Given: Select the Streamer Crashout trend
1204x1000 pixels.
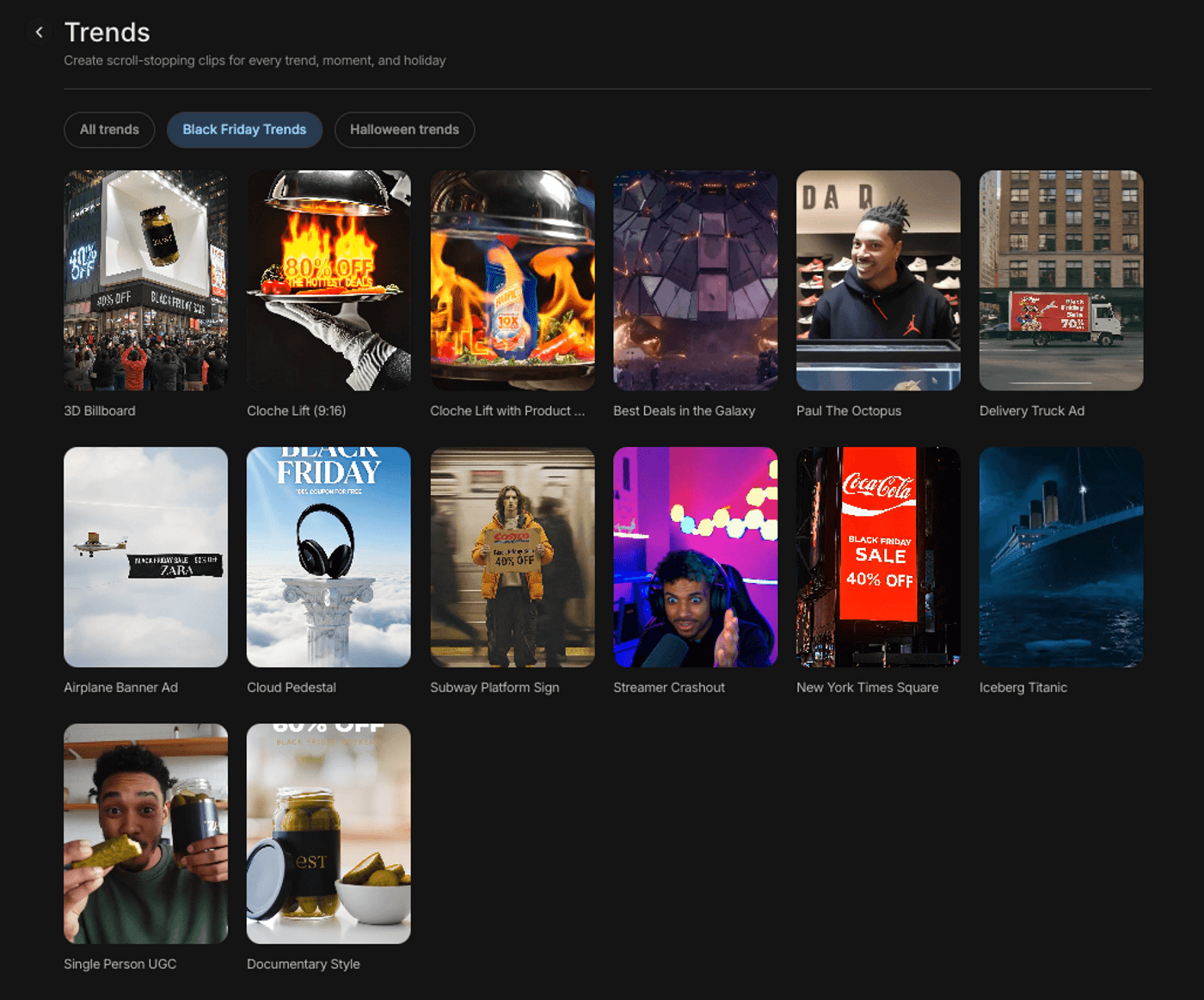Looking at the screenshot, I should (x=695, y=557).
